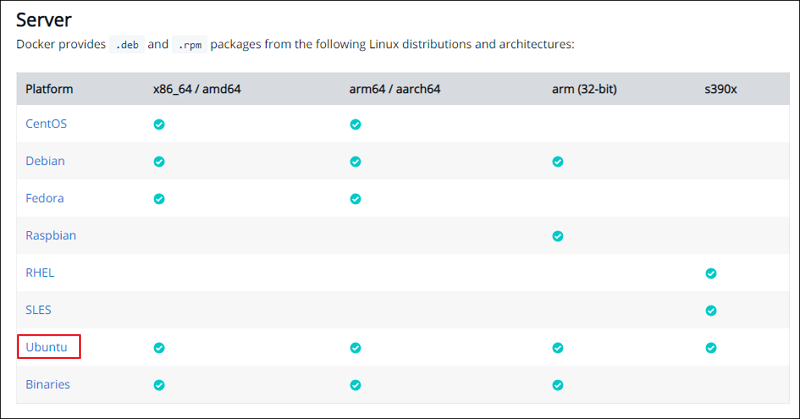
Task: Click Binaries arm 32-bit checkmark icon
Action: (558, 385)
